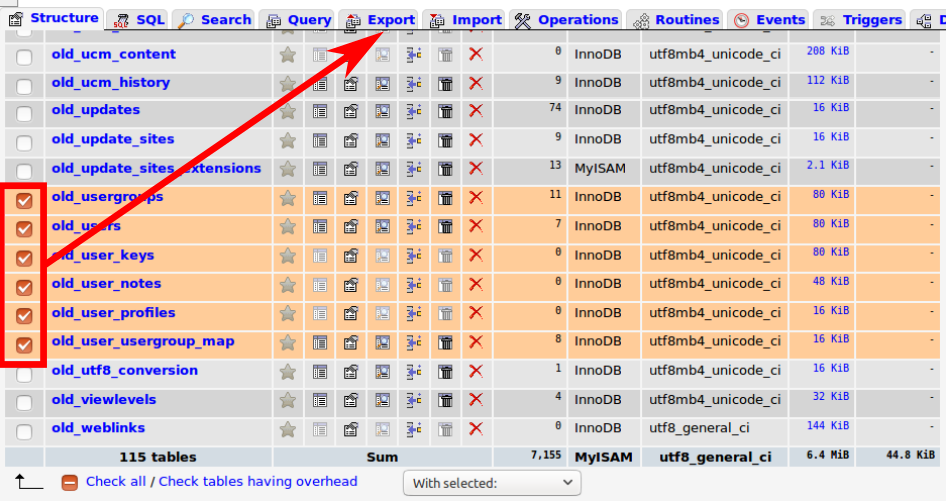Tick the old_ucm_content checkbox

click(x=25, y=58)
